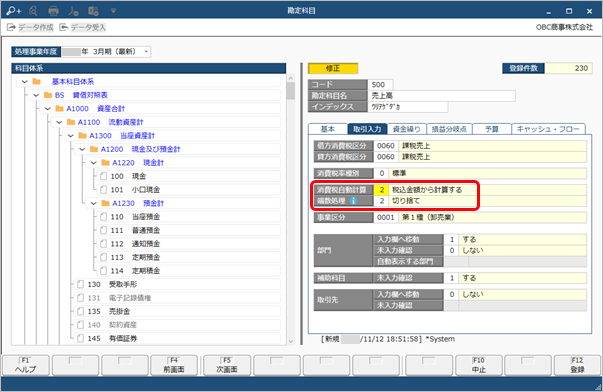Collapse the A1200 現金及び預金計 node
Image resolution: width=603 pixels, height=392 pixels.
pyautogui.click(x=82, y=149)
